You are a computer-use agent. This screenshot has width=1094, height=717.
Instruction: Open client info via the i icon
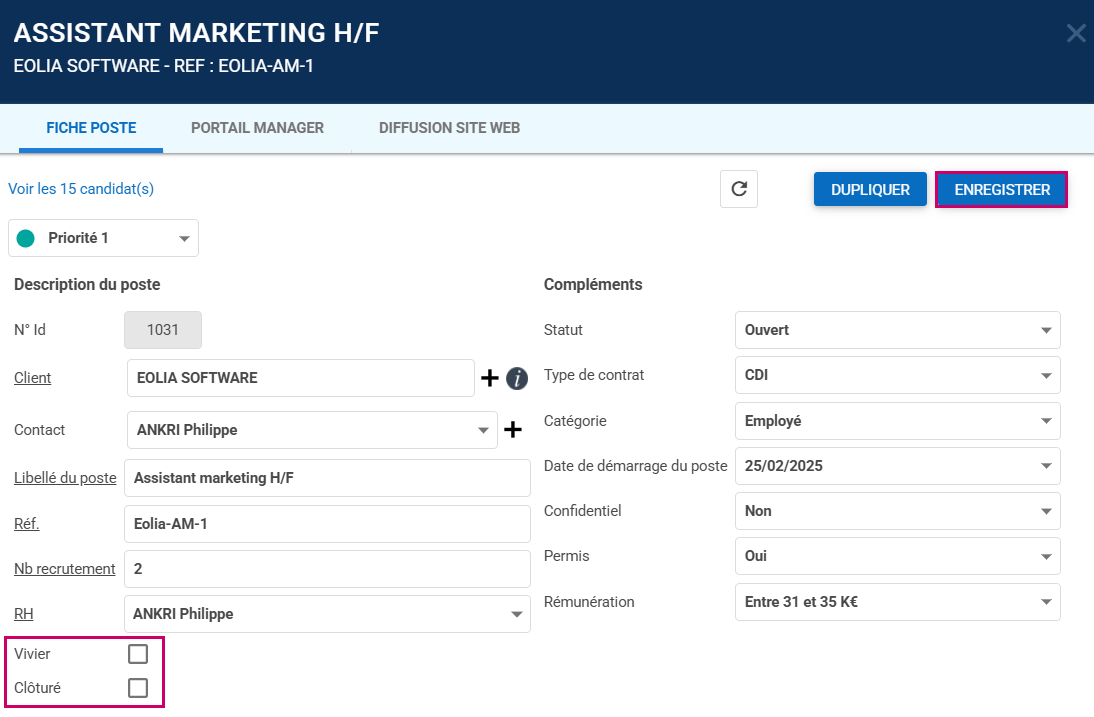coord(517,378)
